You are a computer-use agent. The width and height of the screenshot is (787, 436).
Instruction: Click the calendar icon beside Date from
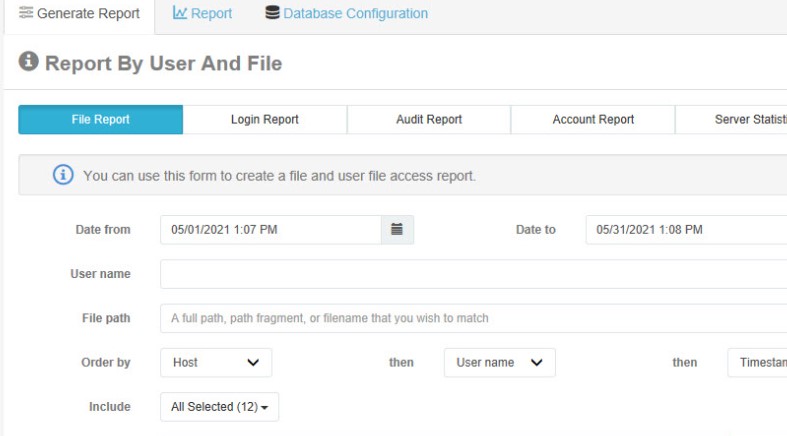(x=396, y=230)
